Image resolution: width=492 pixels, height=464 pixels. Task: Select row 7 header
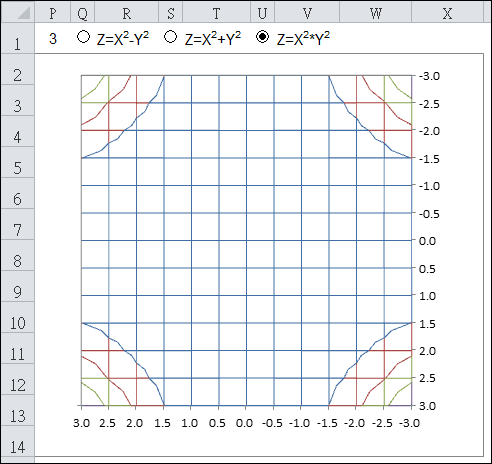point(17,224)
